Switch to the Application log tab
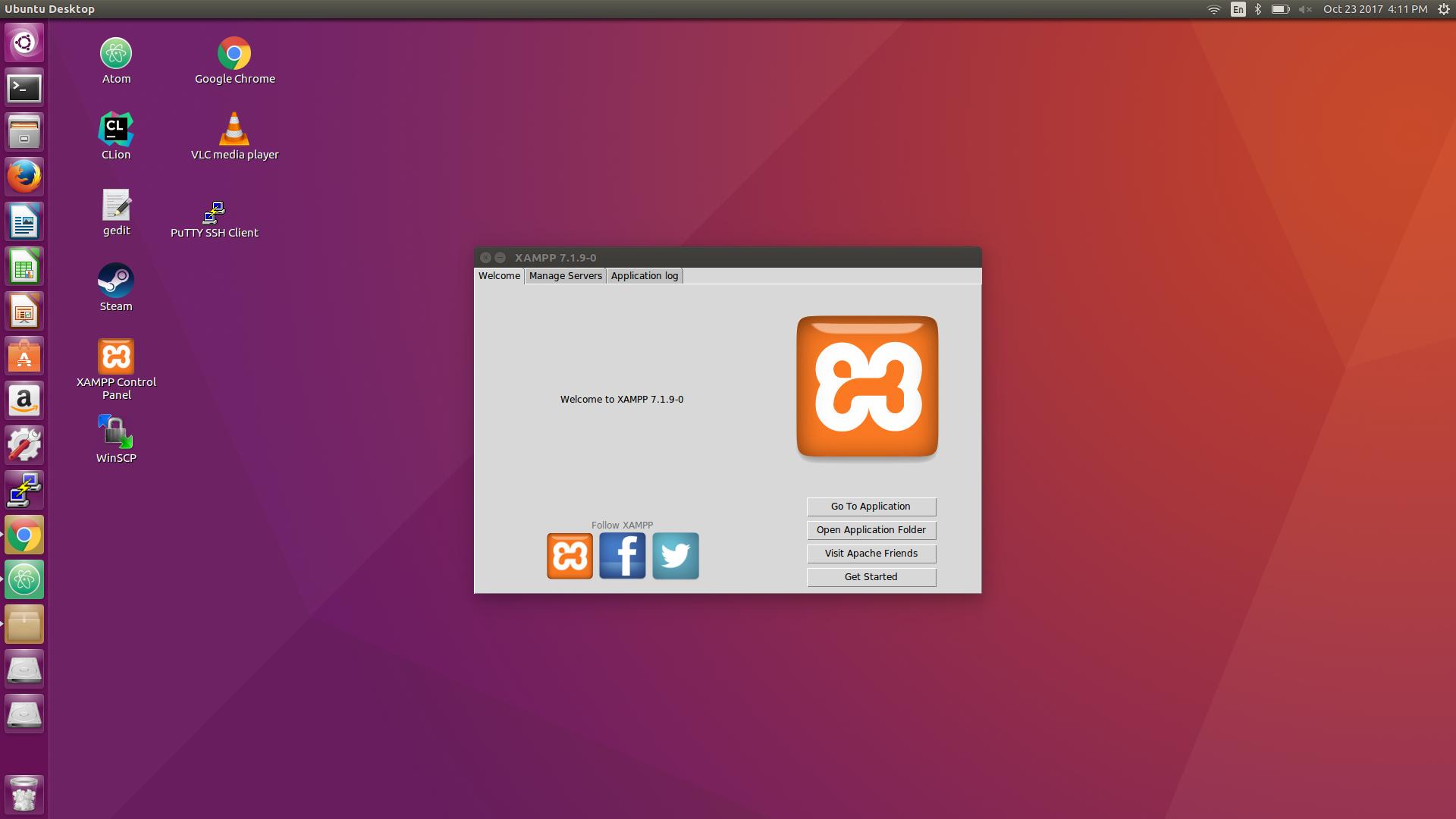Screen dimensions: 1456x819 (644, 275)
